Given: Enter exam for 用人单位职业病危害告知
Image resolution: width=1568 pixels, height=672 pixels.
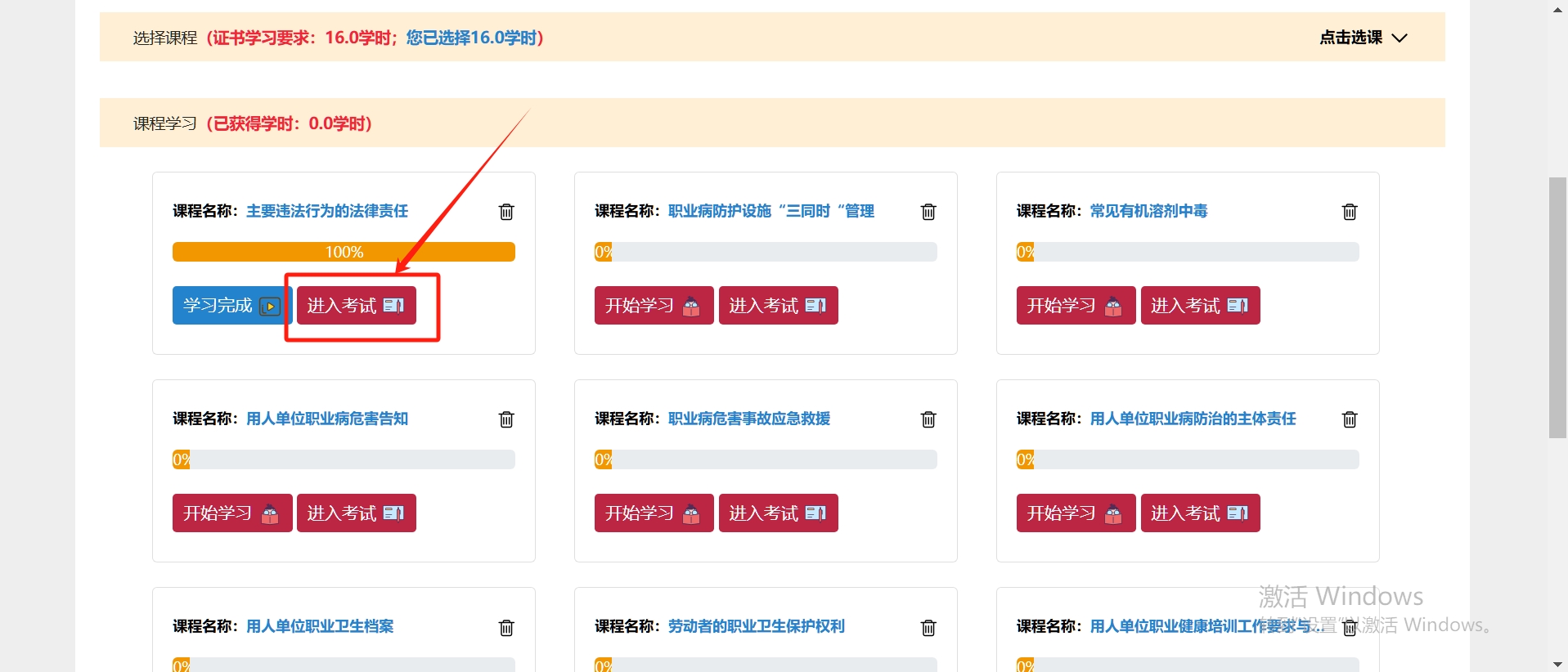Looking at the screenshot, I should pos(357,513).
